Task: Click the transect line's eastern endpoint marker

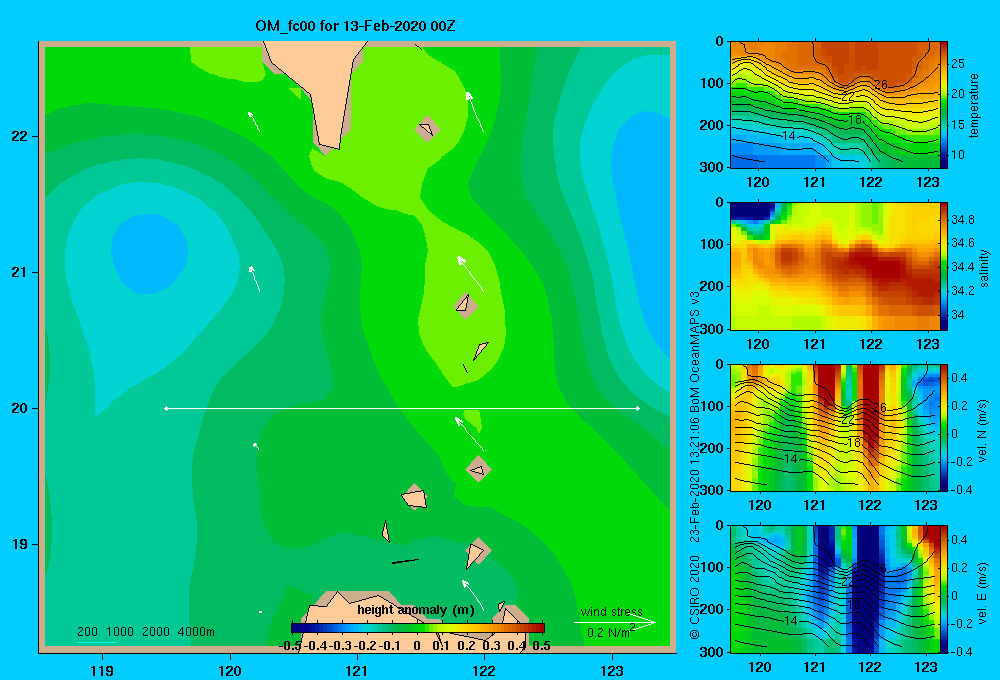Action: 638,408
